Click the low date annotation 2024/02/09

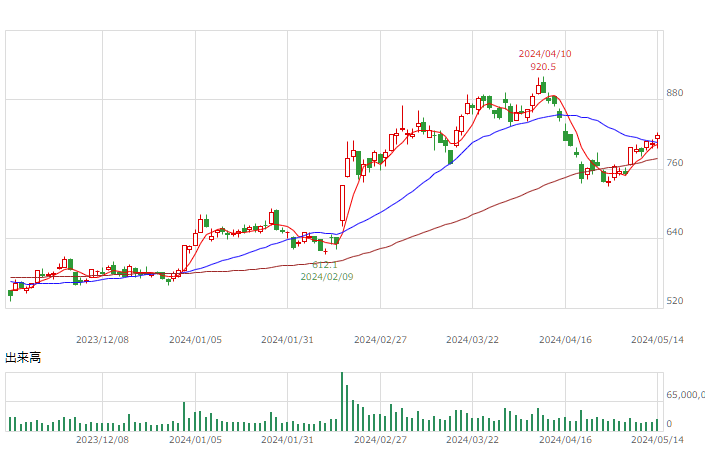327,277
